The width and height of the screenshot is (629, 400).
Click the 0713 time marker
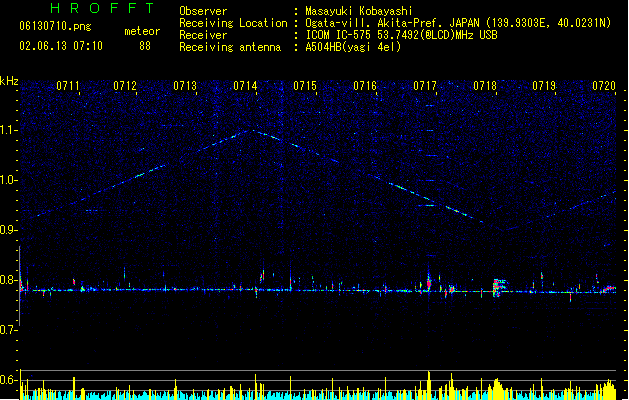click(185, 86)
